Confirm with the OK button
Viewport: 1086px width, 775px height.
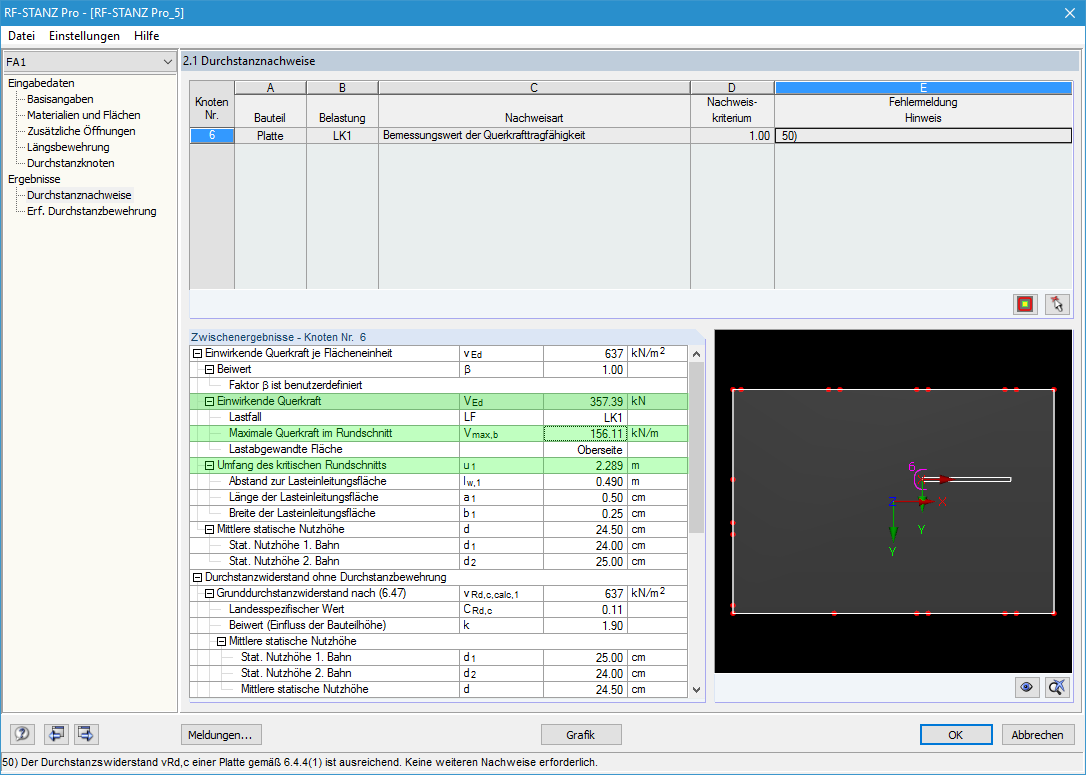[956, 734]
